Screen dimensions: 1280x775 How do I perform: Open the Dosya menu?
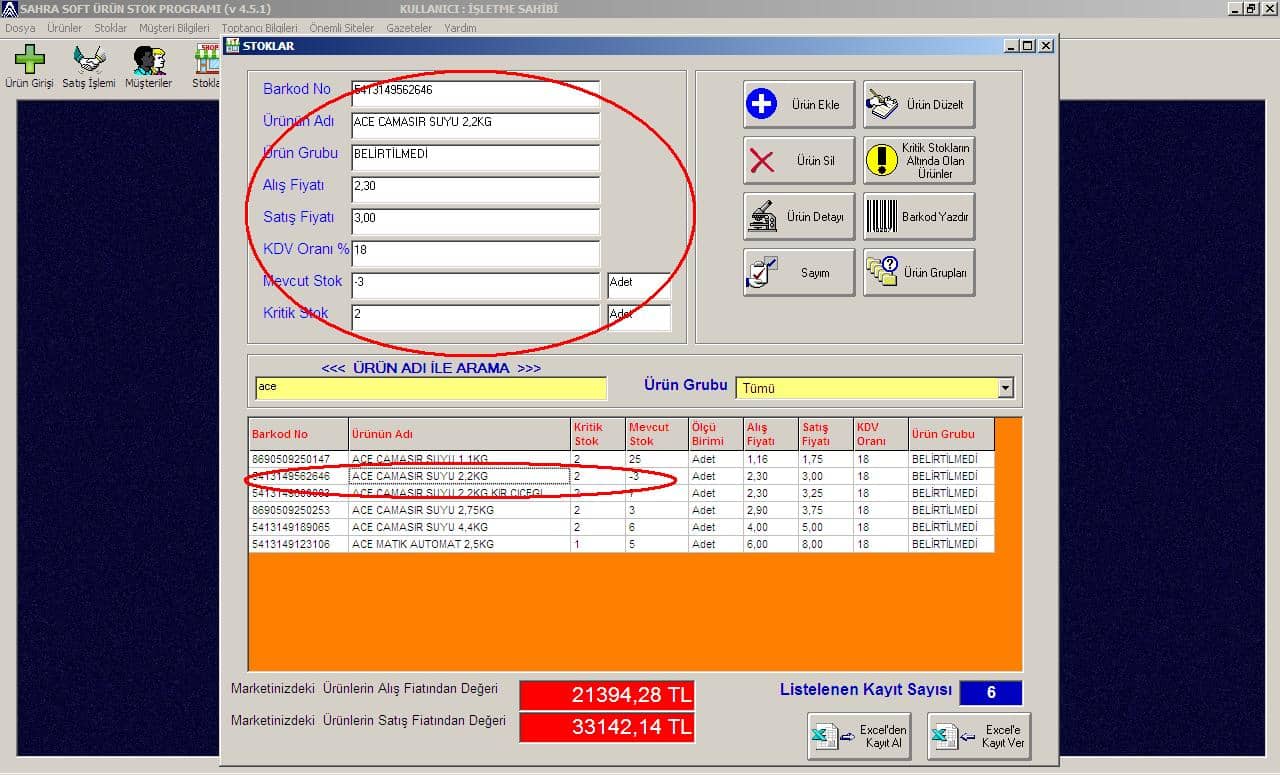point(19,28)
